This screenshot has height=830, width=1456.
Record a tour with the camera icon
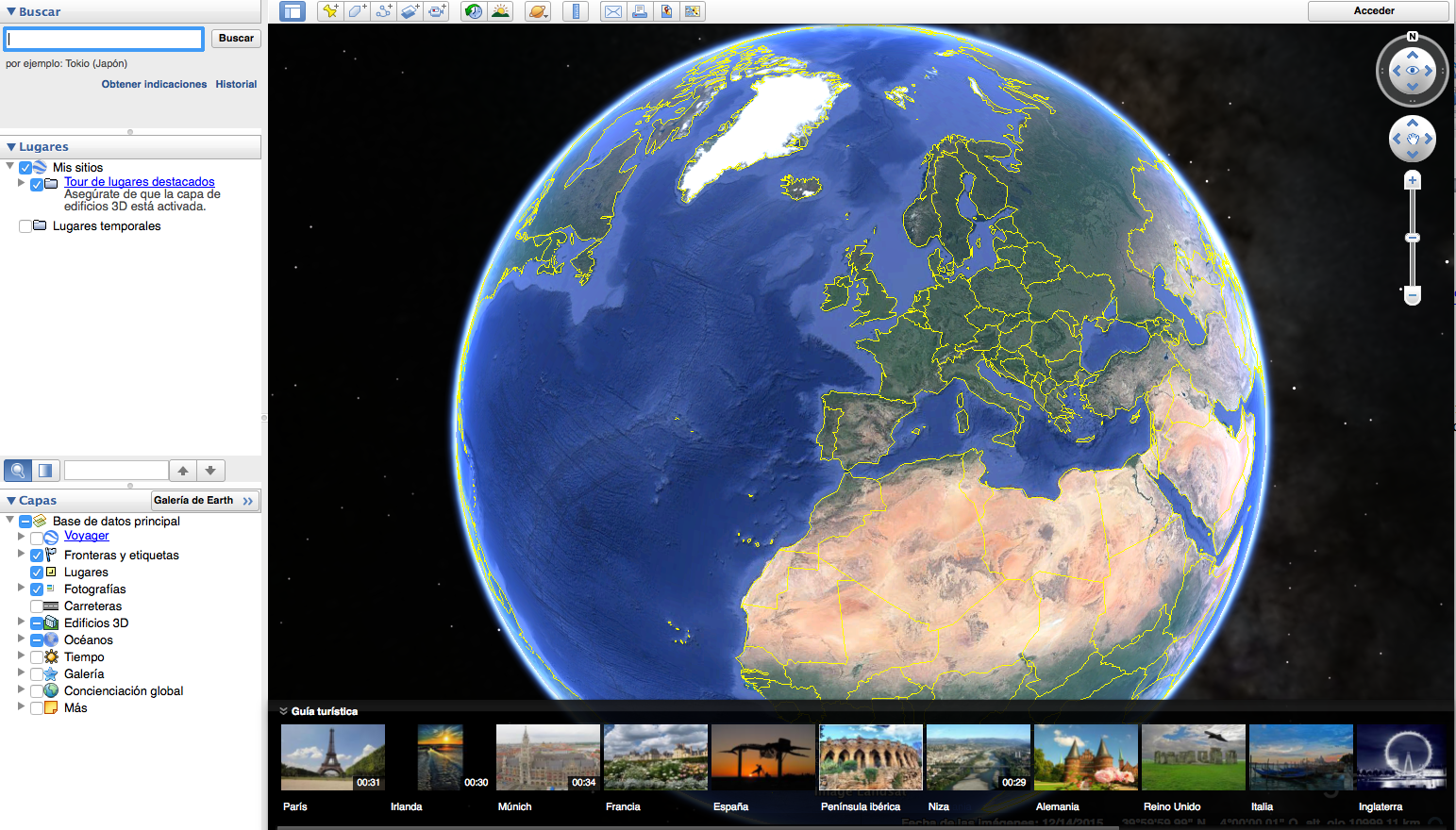(436, 11)
